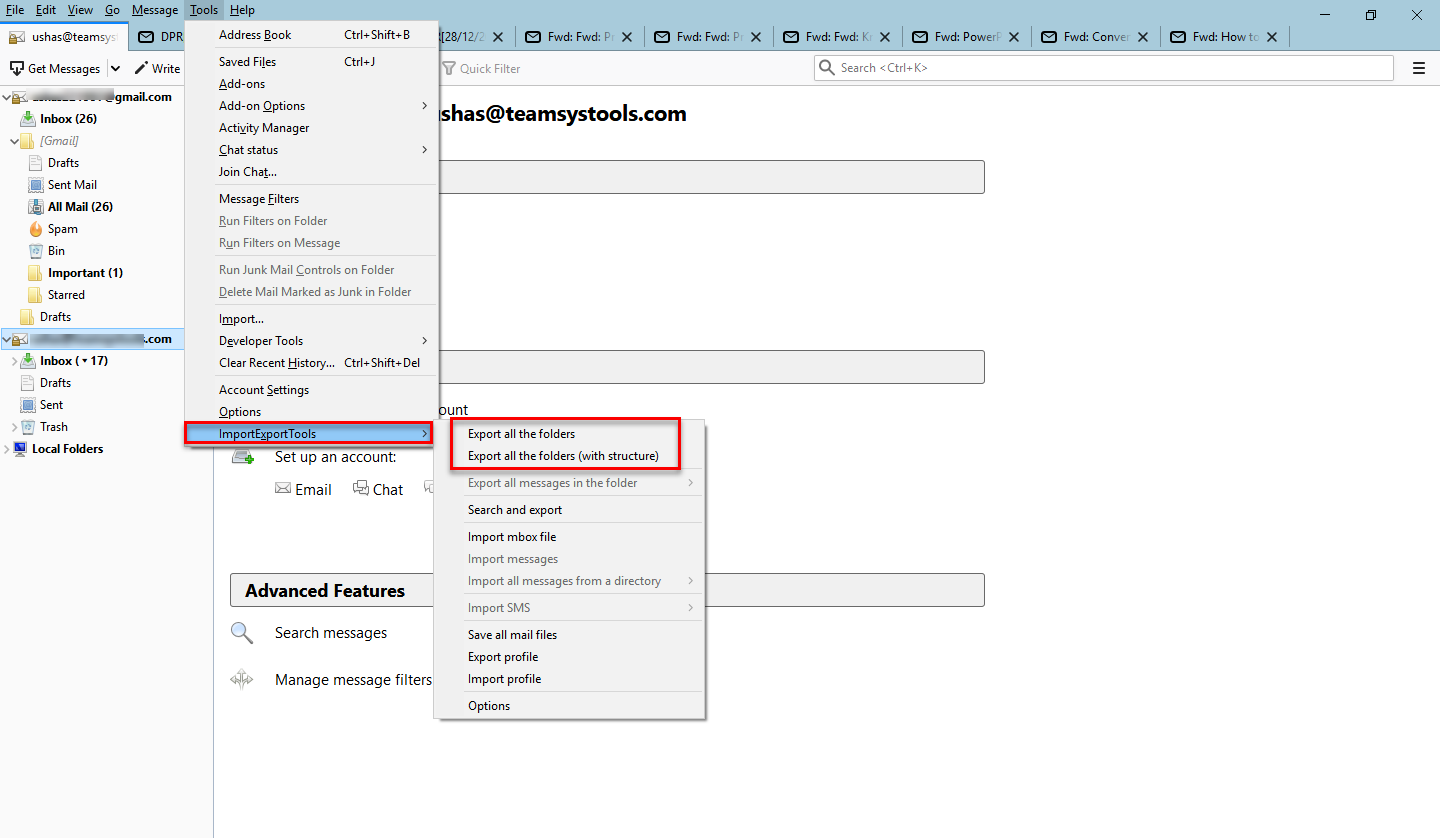This screenshot has width=1440, height=838.
Task: Click the All Mail (26) folder icon
Action: 36,207
